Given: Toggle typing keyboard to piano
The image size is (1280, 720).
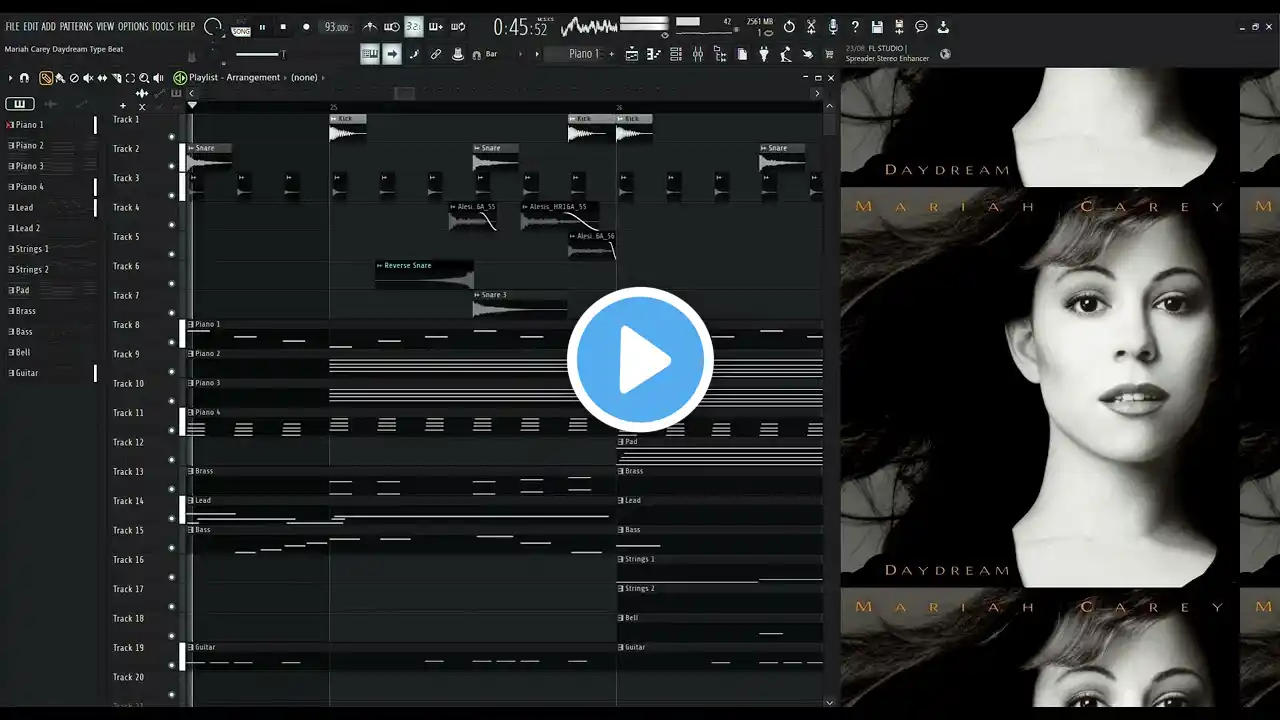Looking at the screenshot, I should [x=370, y=54].
